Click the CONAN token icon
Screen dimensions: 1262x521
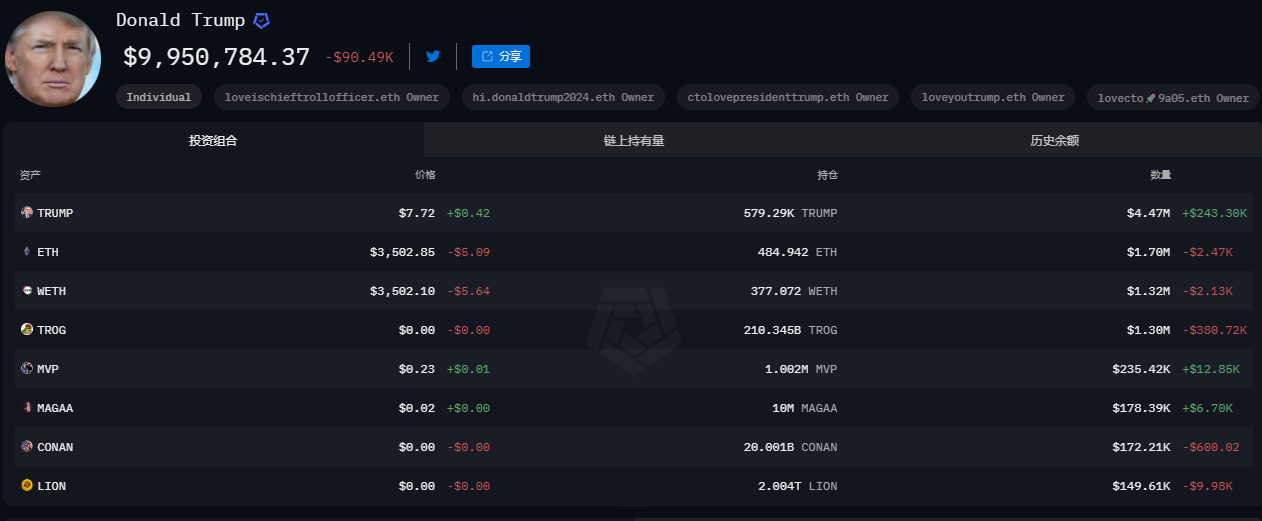click(x=27, y=447)
